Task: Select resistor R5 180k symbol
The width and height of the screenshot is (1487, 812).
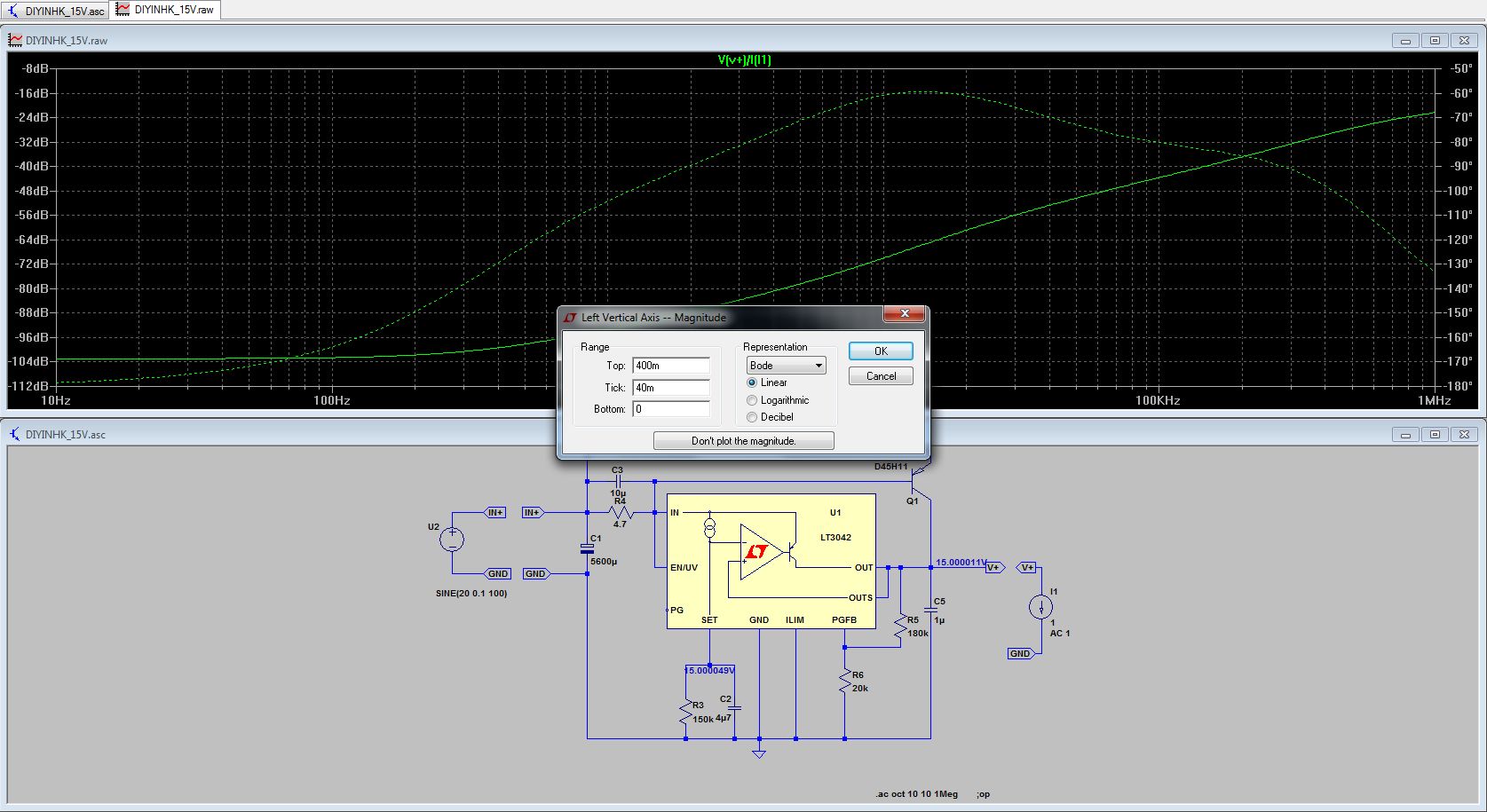Action: [x=900, y=626]
